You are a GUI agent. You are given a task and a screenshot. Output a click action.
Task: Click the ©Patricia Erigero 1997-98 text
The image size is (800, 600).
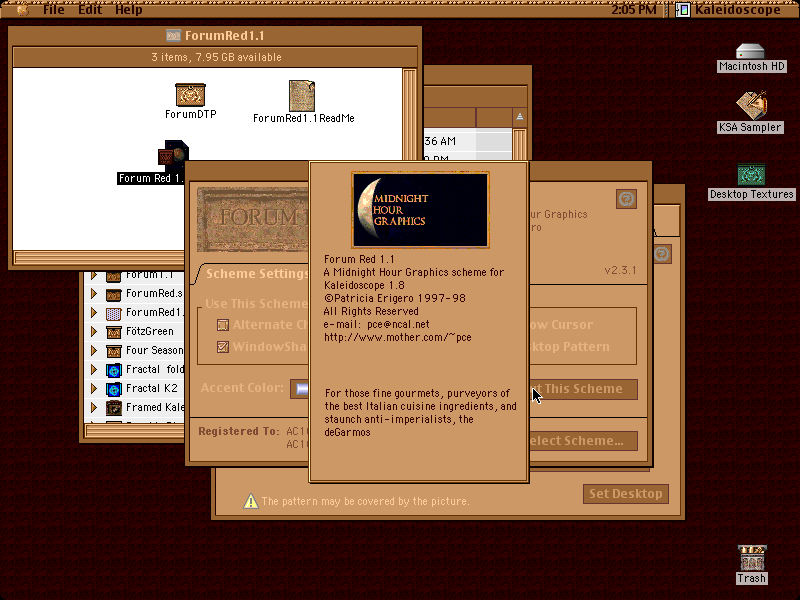point(394,298)
